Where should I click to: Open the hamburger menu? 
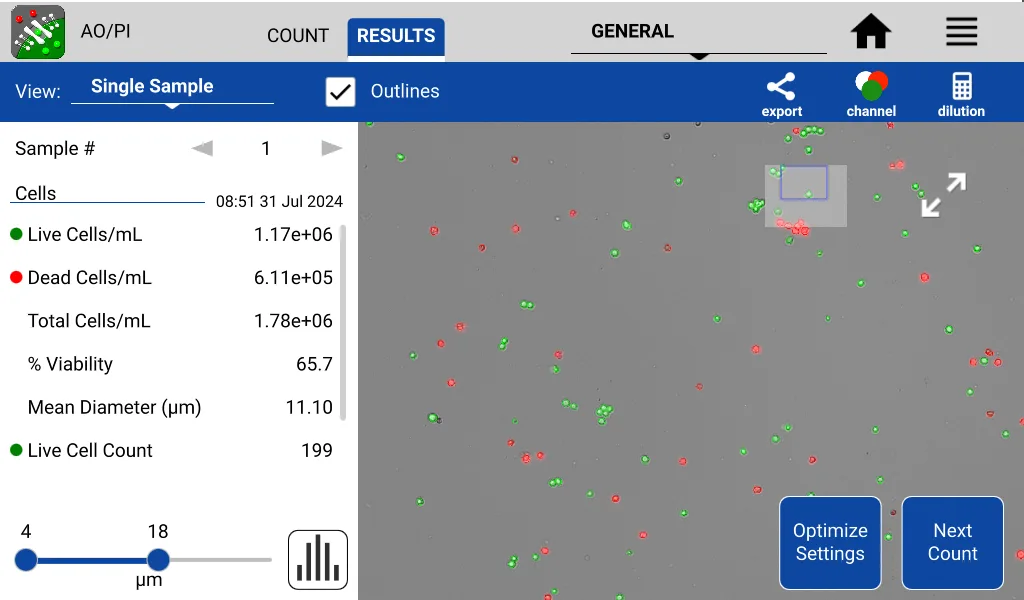(961, 31)
